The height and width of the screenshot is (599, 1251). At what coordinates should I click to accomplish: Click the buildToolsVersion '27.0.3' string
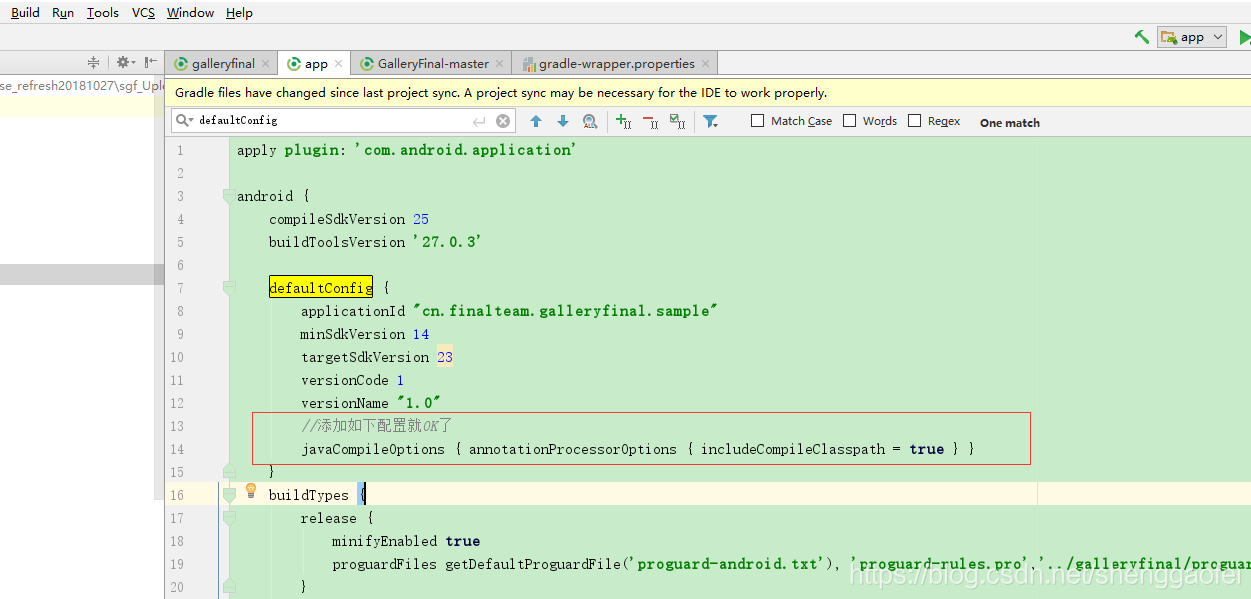pos(447,242)
